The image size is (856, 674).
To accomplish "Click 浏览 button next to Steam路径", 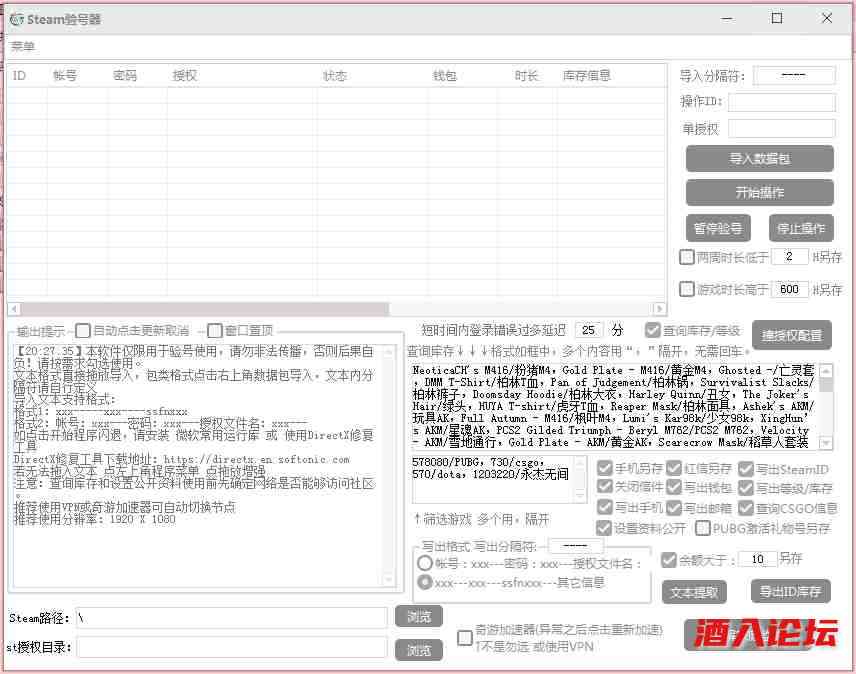I will (419, 618).
